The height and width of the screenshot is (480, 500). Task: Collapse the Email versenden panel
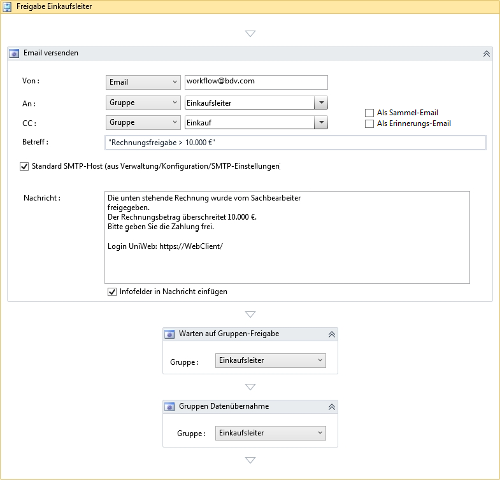[486, 54]
